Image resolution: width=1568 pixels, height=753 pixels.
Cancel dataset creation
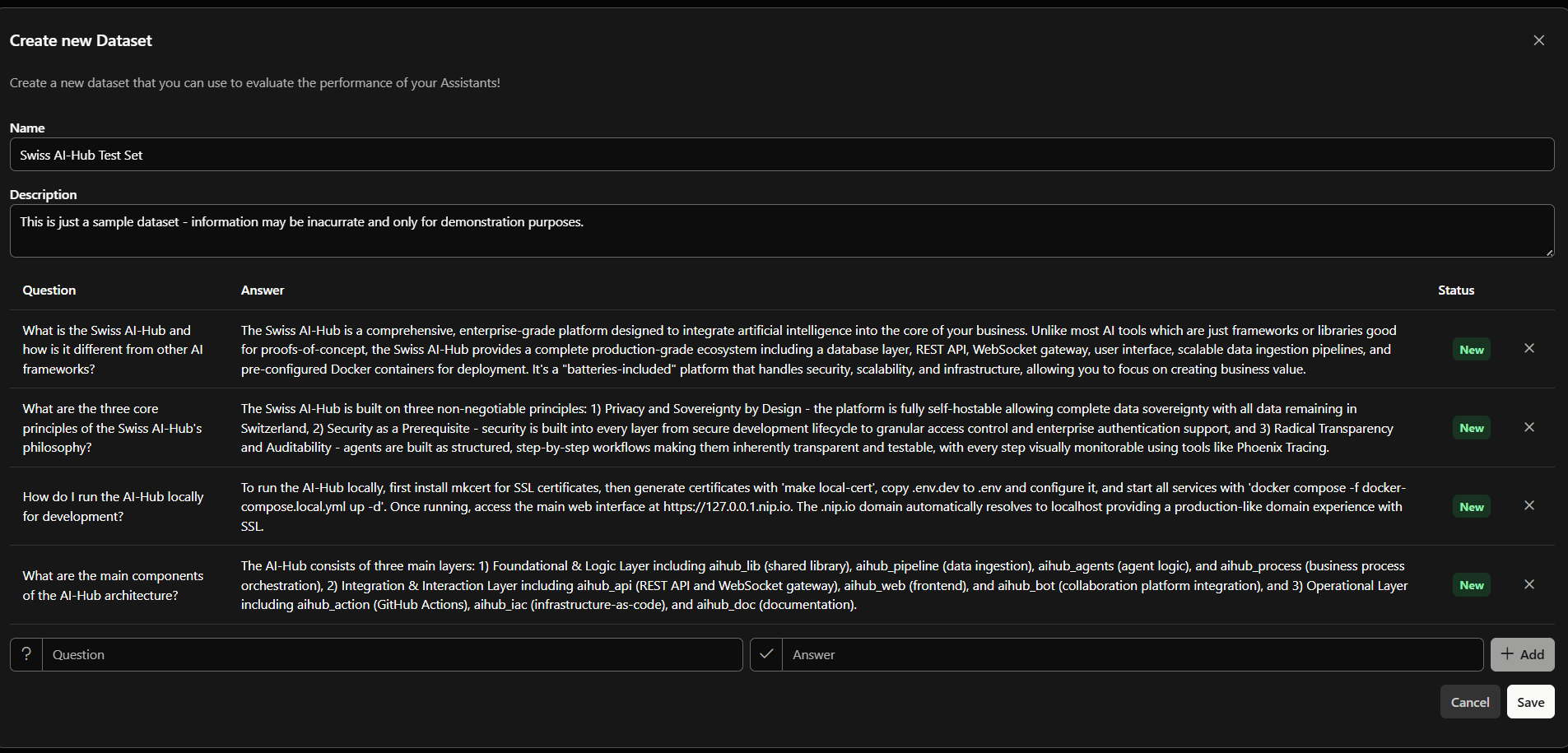[x=1470, y=702]
